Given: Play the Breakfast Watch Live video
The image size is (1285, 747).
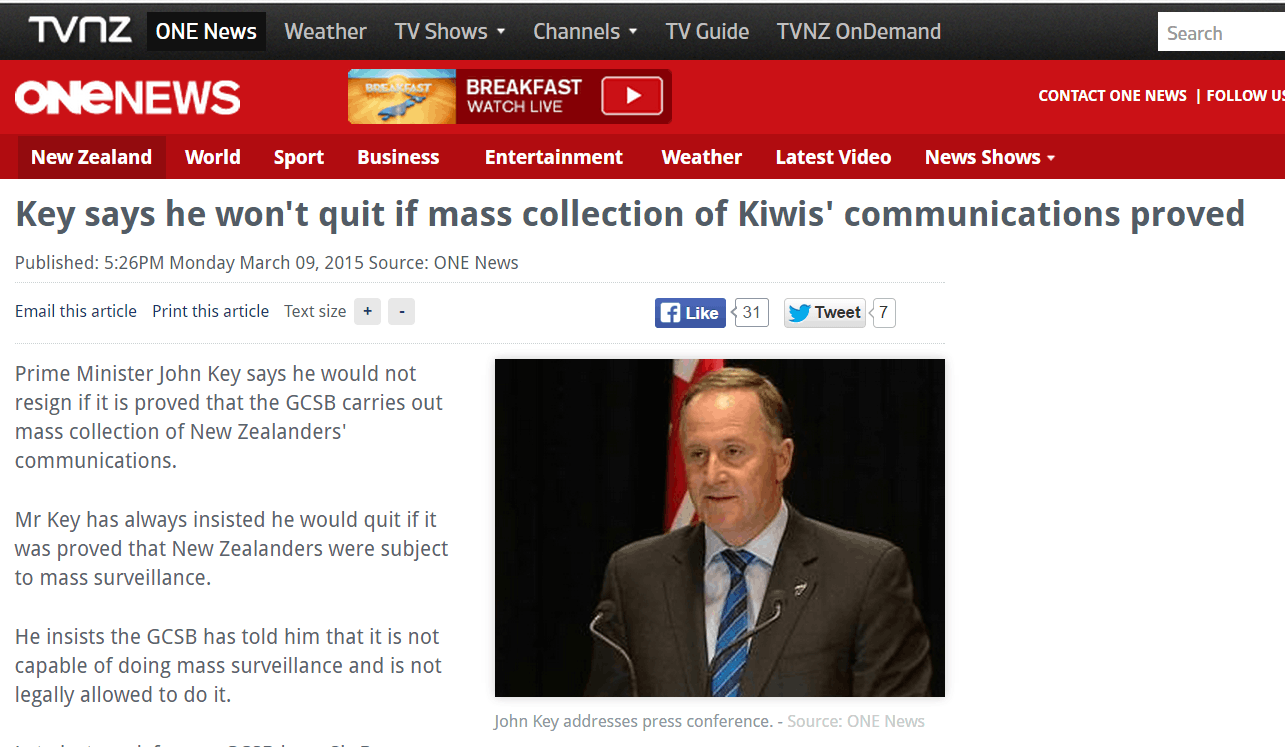Looking at the screenshot, I should 632,96.
